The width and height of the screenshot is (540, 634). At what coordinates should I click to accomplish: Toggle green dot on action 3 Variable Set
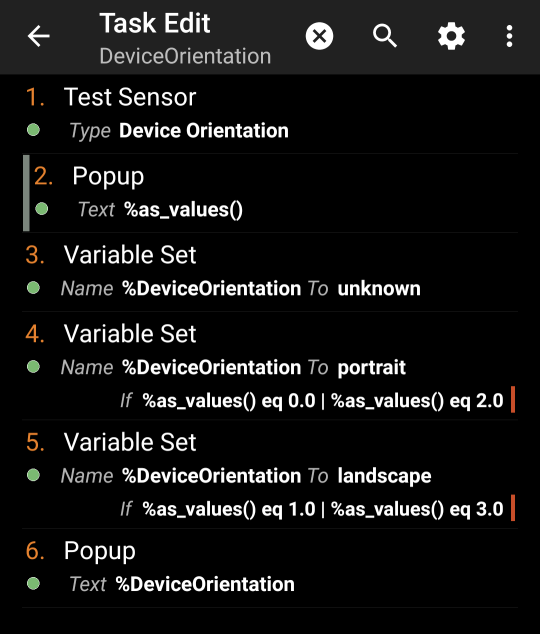(33, 287)
